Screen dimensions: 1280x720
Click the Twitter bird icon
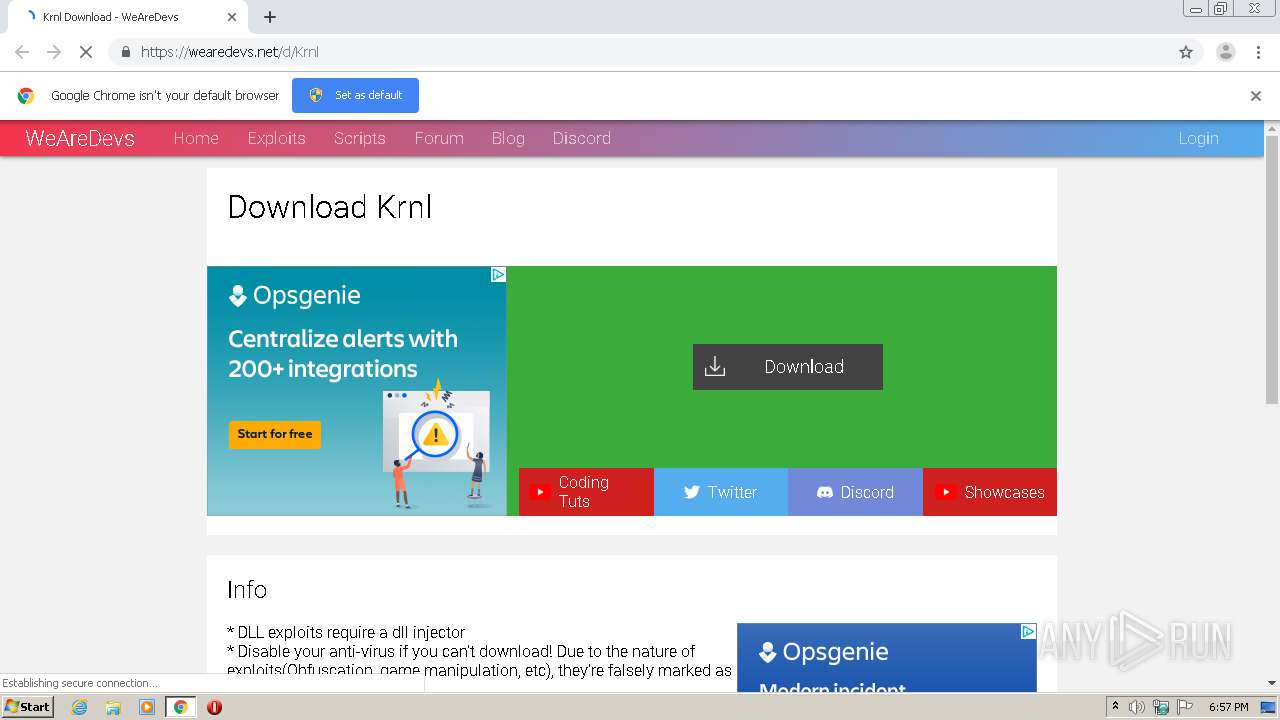(x=691, y=492)
